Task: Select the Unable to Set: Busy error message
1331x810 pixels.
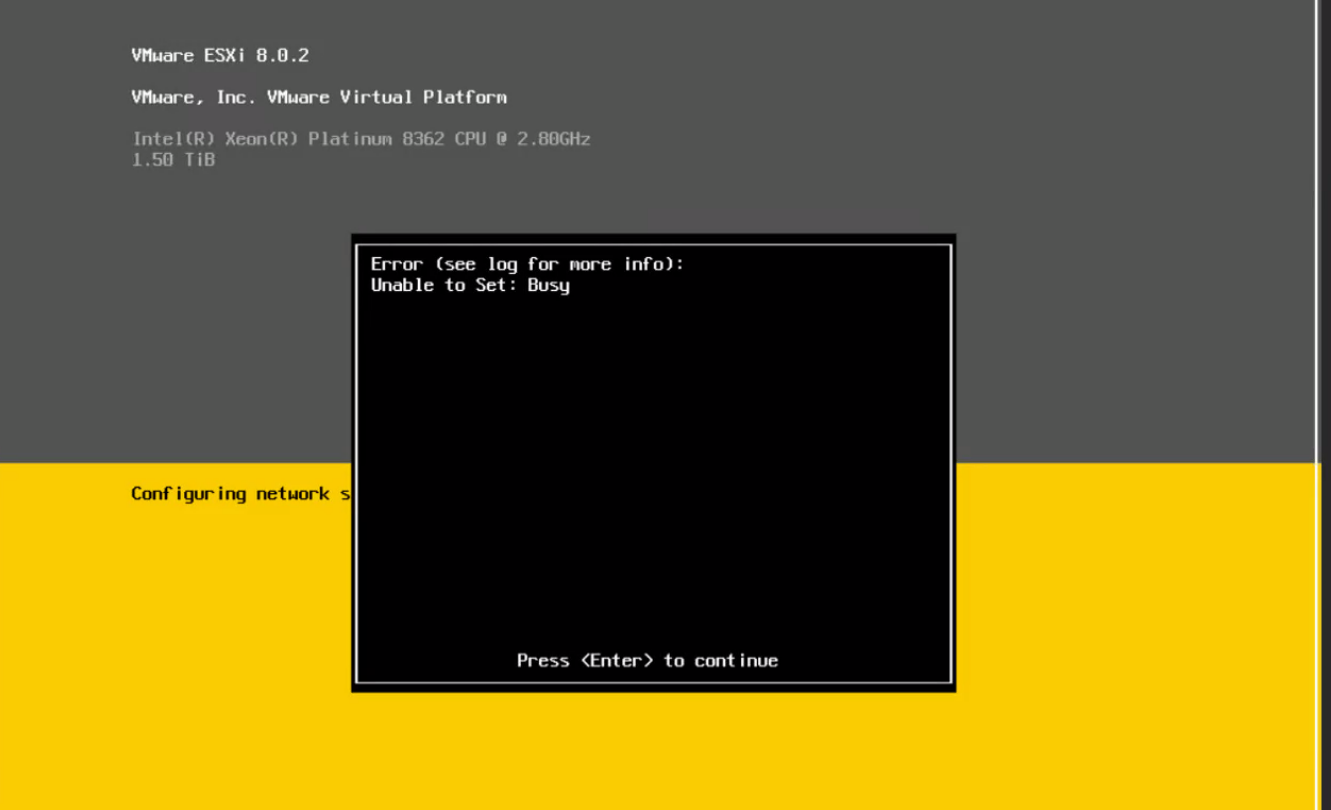Action: click(470, 285)
